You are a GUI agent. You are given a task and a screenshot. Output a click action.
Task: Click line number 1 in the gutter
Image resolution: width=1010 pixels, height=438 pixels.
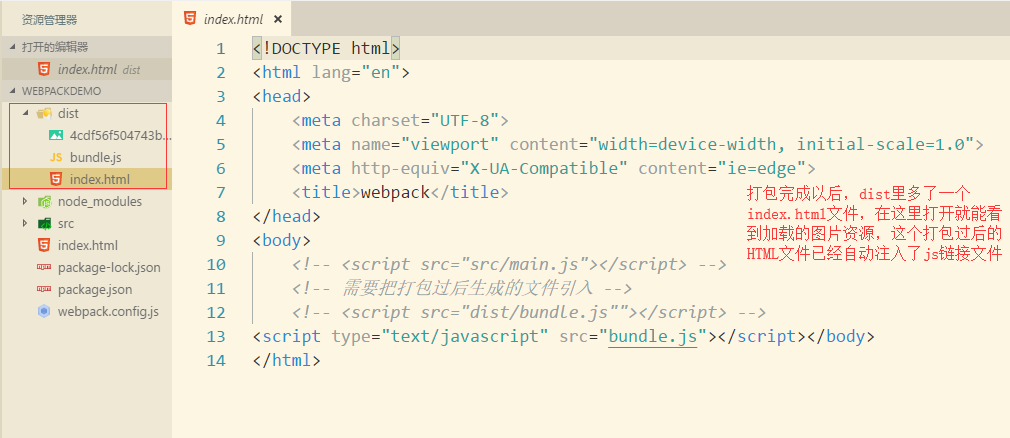pyautogui.click(x=221, y=49)
